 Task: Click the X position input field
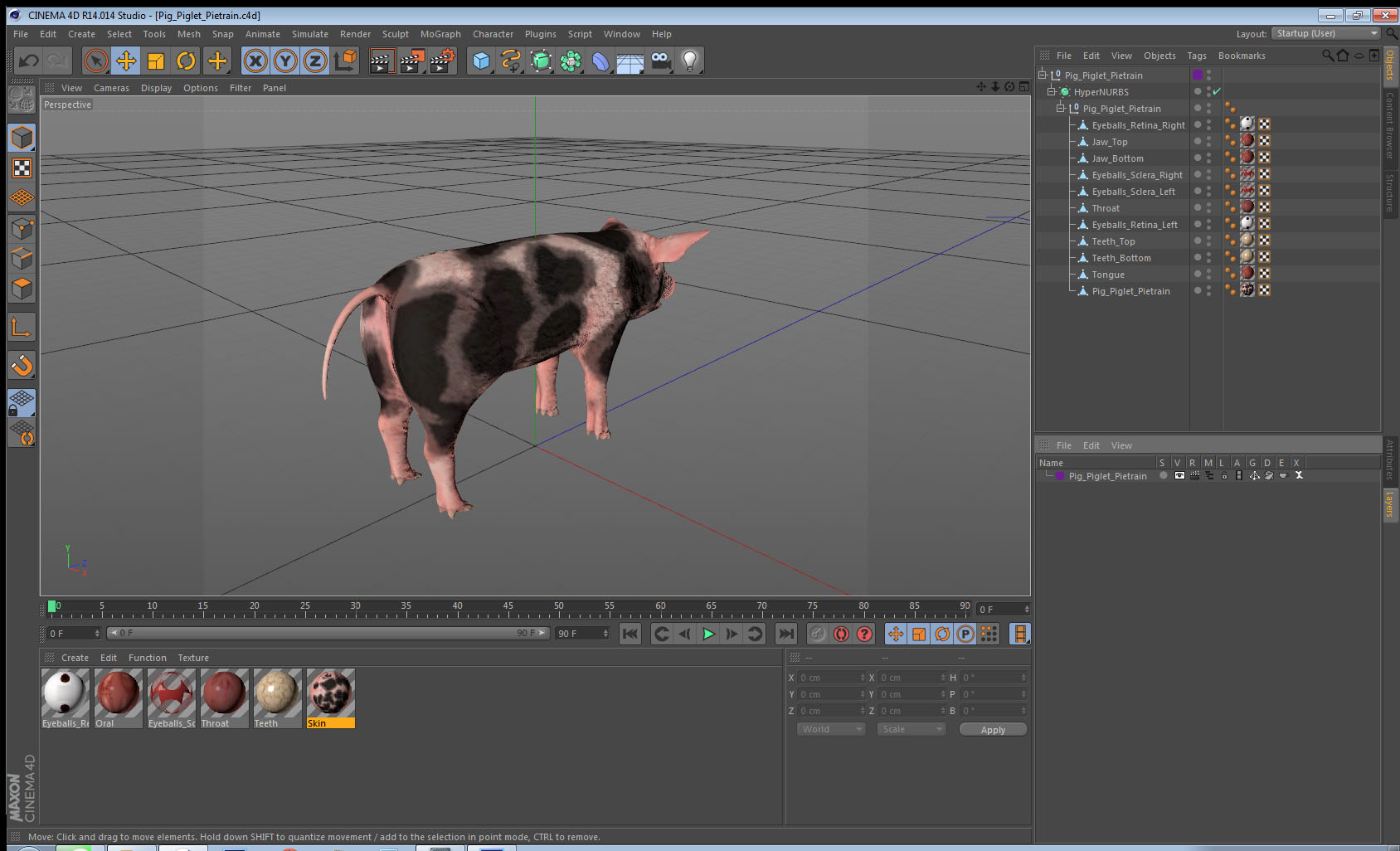click(831, 678)
